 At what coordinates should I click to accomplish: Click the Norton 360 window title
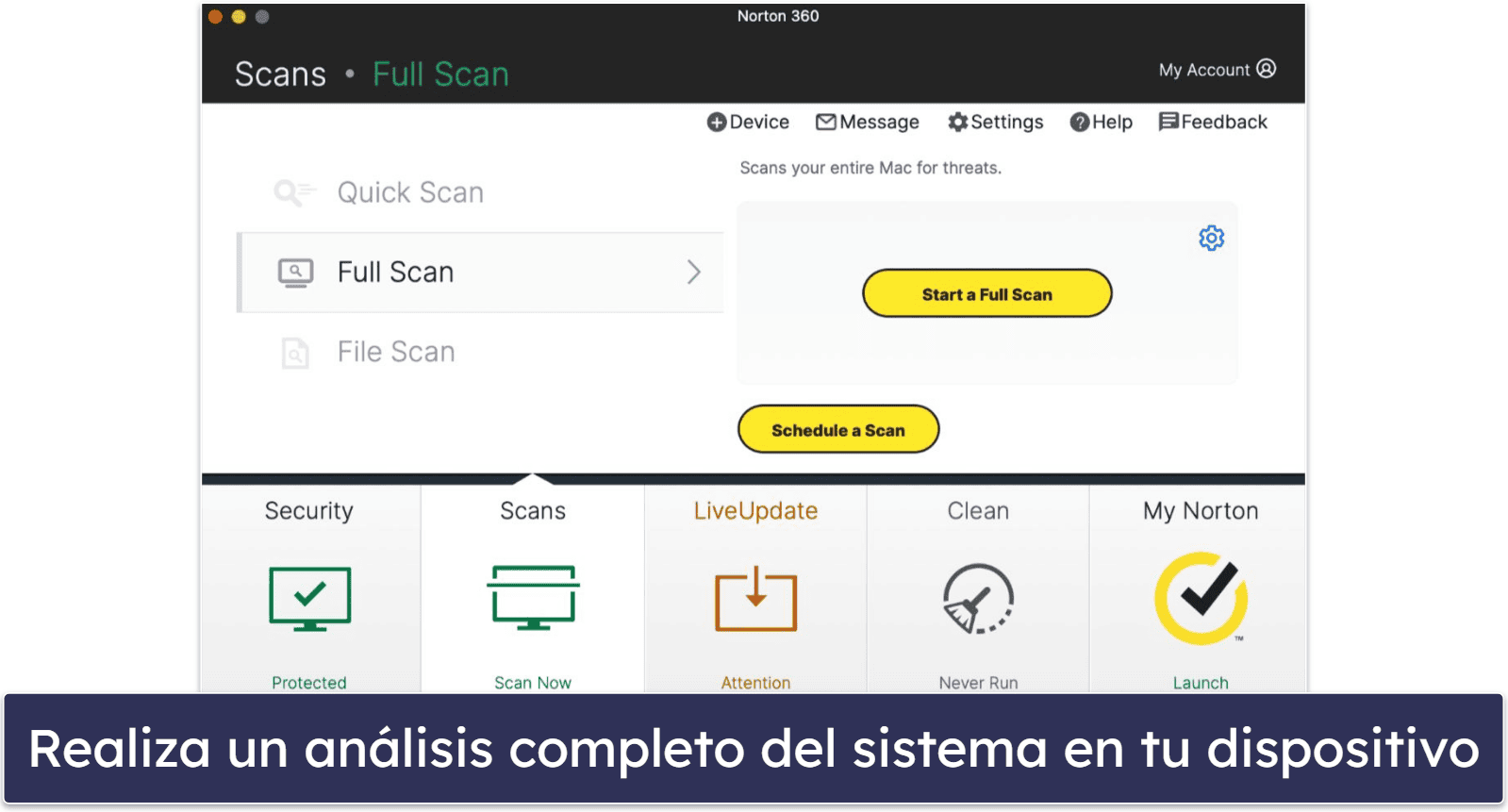778,16
